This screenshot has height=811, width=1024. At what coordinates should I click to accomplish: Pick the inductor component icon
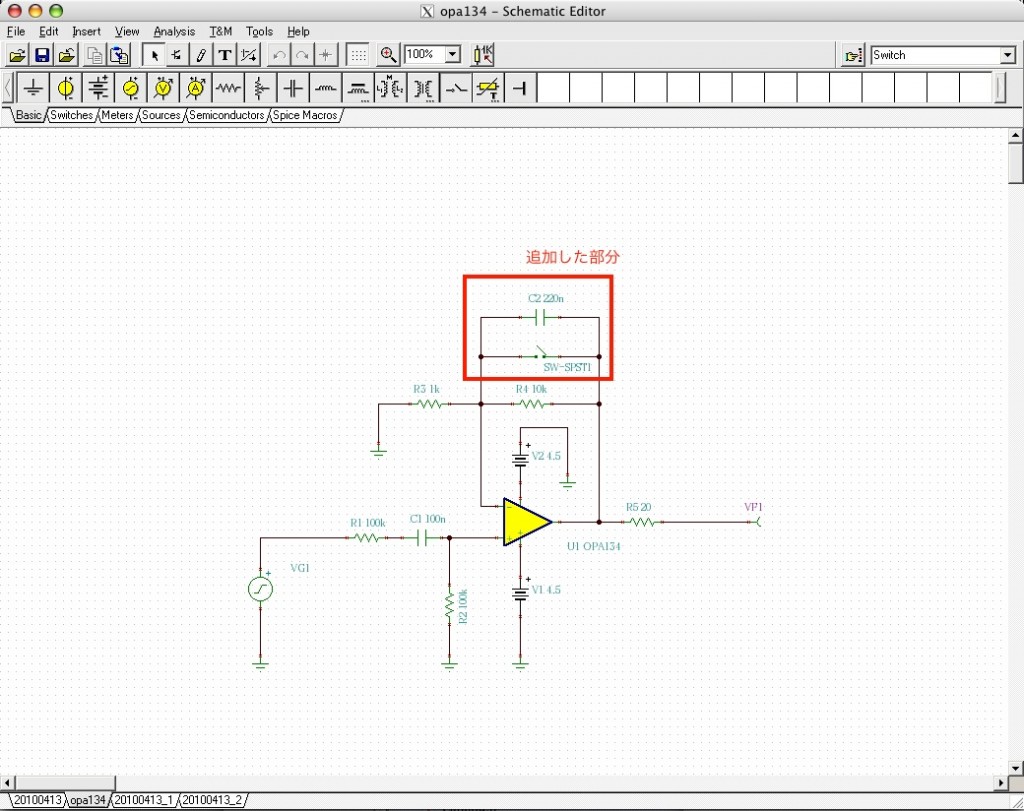click(326, 89)
